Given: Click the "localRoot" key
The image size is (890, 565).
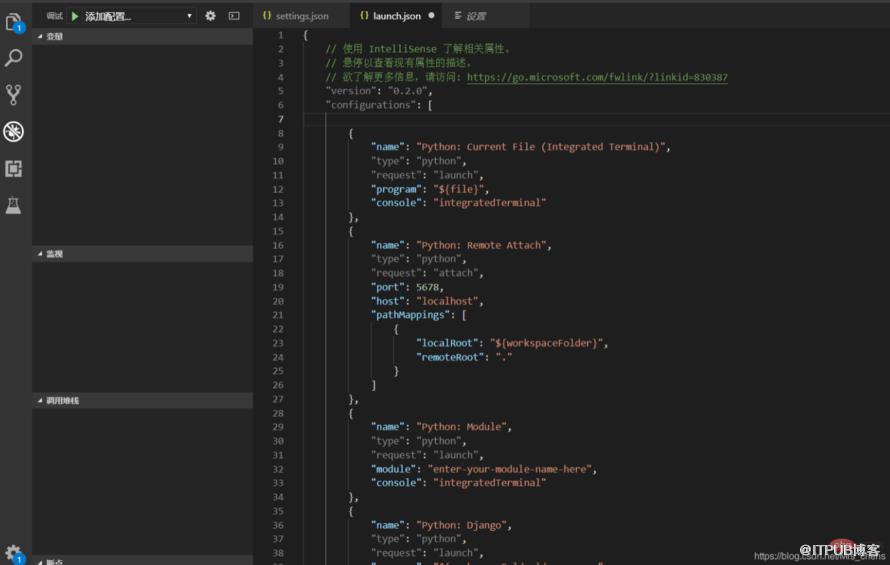Looking at the screenshot, I should (447, 343).
